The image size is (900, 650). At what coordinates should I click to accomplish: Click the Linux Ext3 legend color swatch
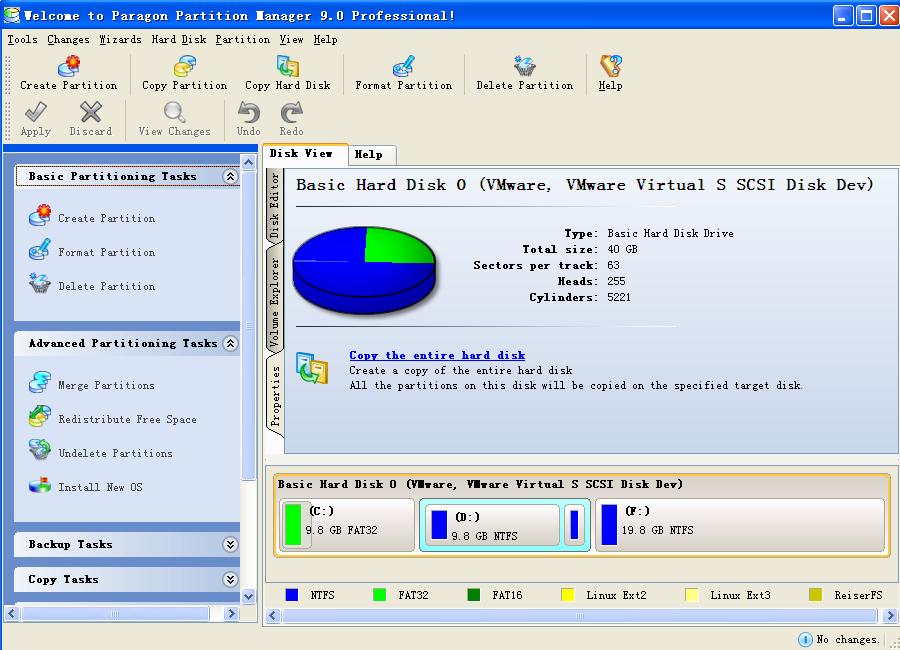[x=691, y=594]
